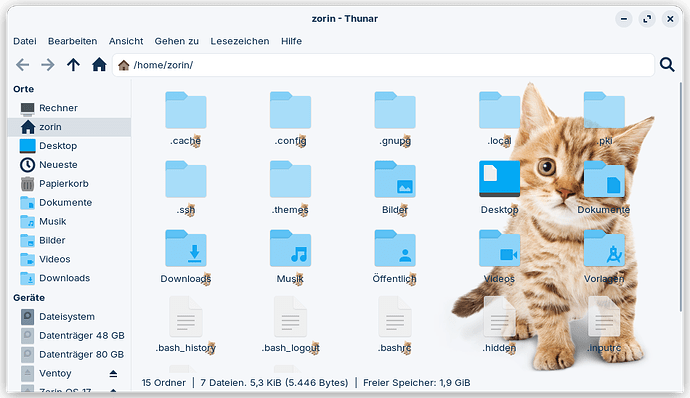This screenshot has width=690, height=398.
Task: Select the Videos folder in file view
Action: (499, 248)
